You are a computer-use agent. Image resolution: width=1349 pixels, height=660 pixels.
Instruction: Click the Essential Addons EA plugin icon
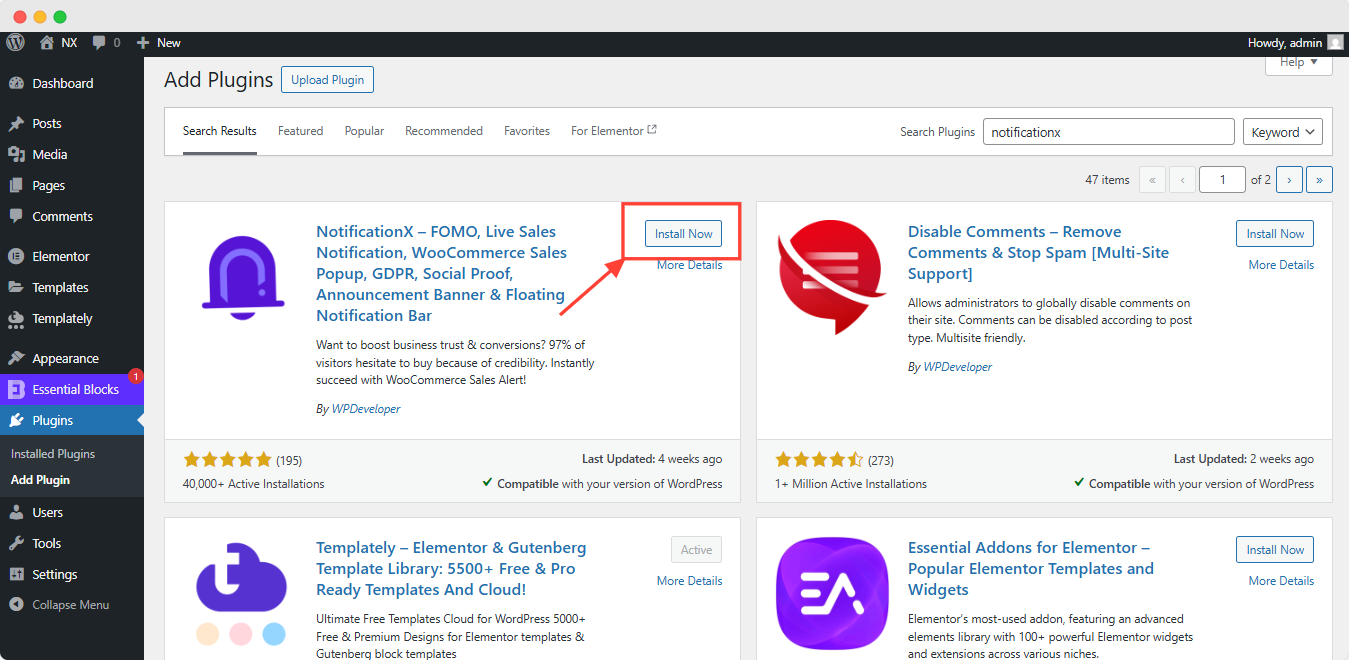point(832,592)
